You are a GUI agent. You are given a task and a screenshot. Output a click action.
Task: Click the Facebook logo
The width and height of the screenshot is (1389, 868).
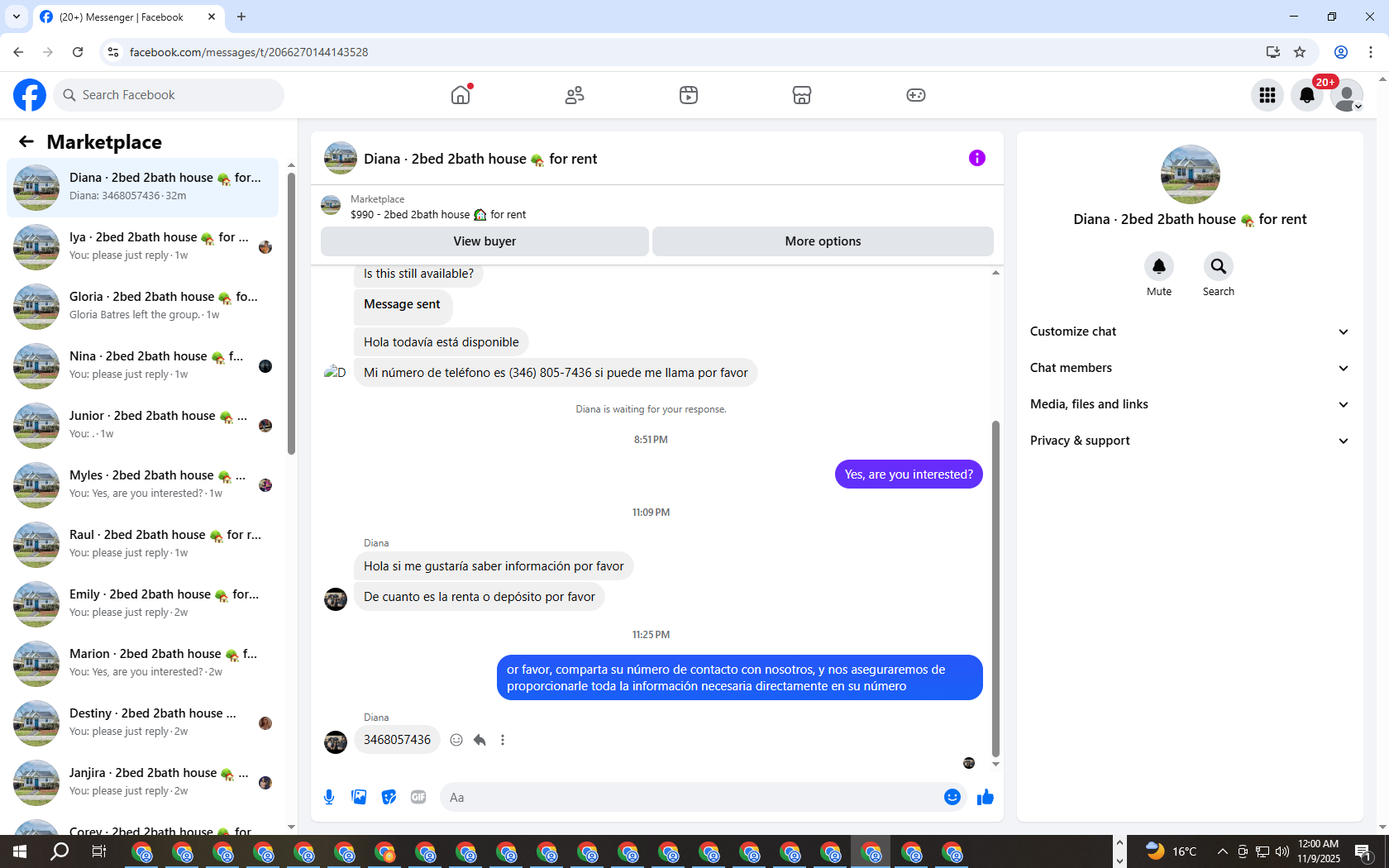tap(30, 95)
